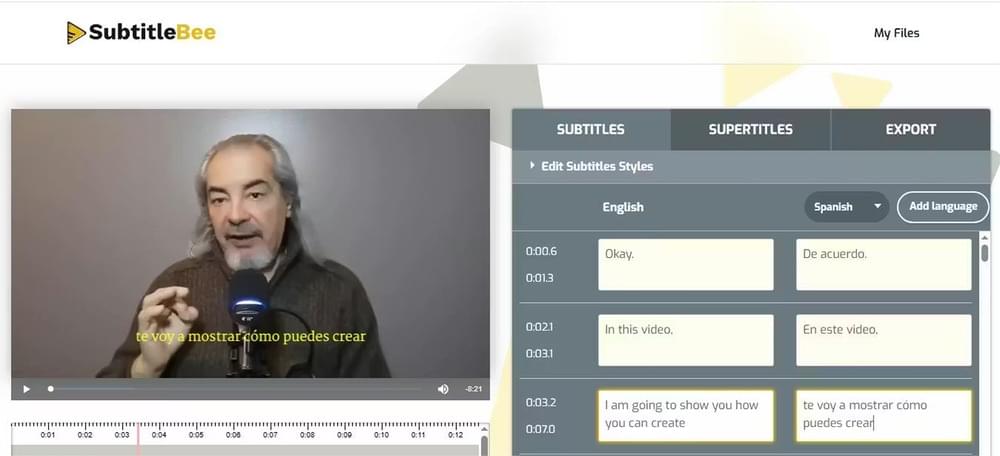The height and width of the screenshot is (456, 1000).
Task: Click the video preview frame
Action: 250,240
